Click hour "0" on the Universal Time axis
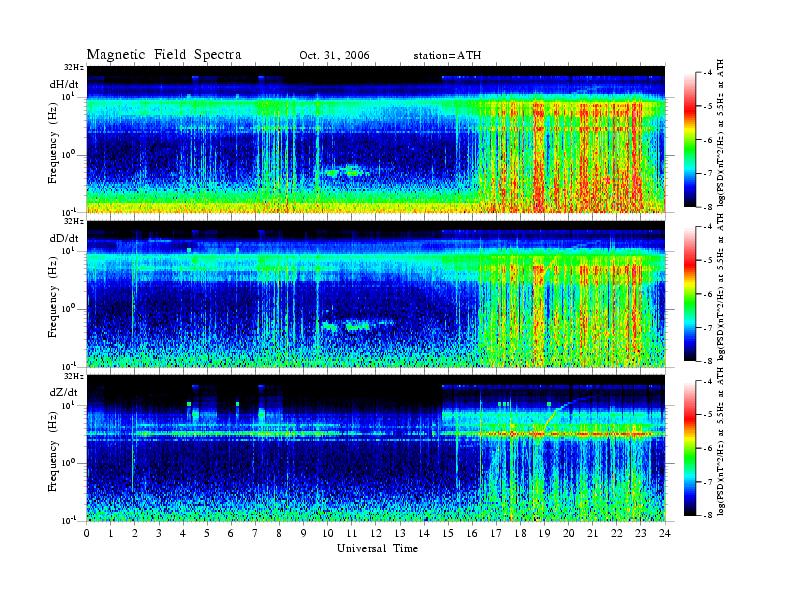Viewport: 792px width, 612px height. point(87,533)
